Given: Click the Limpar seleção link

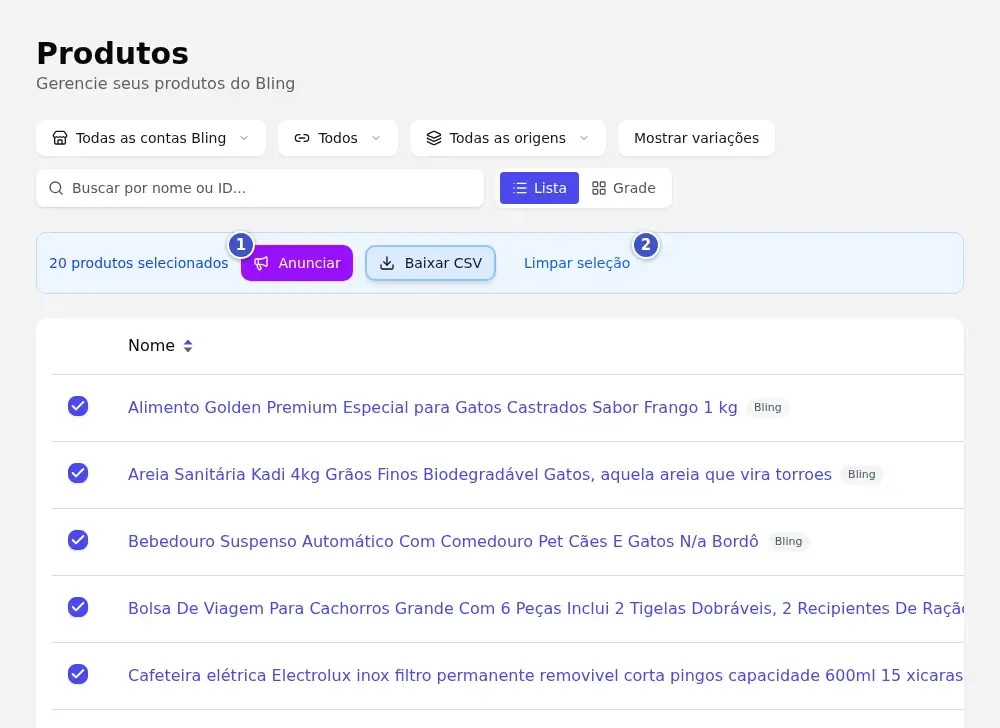Looking at the screenshot, I should [577, 263].
